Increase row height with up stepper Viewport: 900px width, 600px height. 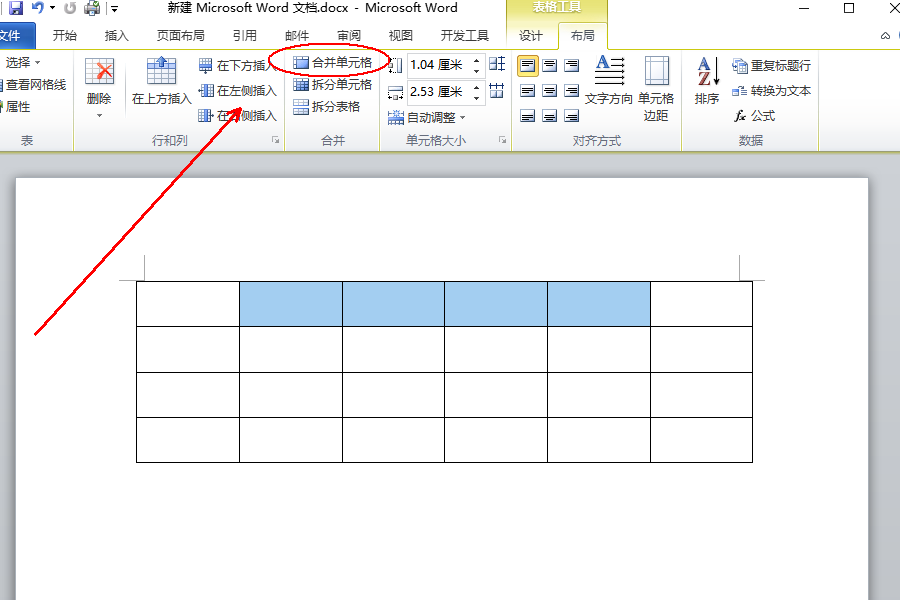(x=476, y=60)
